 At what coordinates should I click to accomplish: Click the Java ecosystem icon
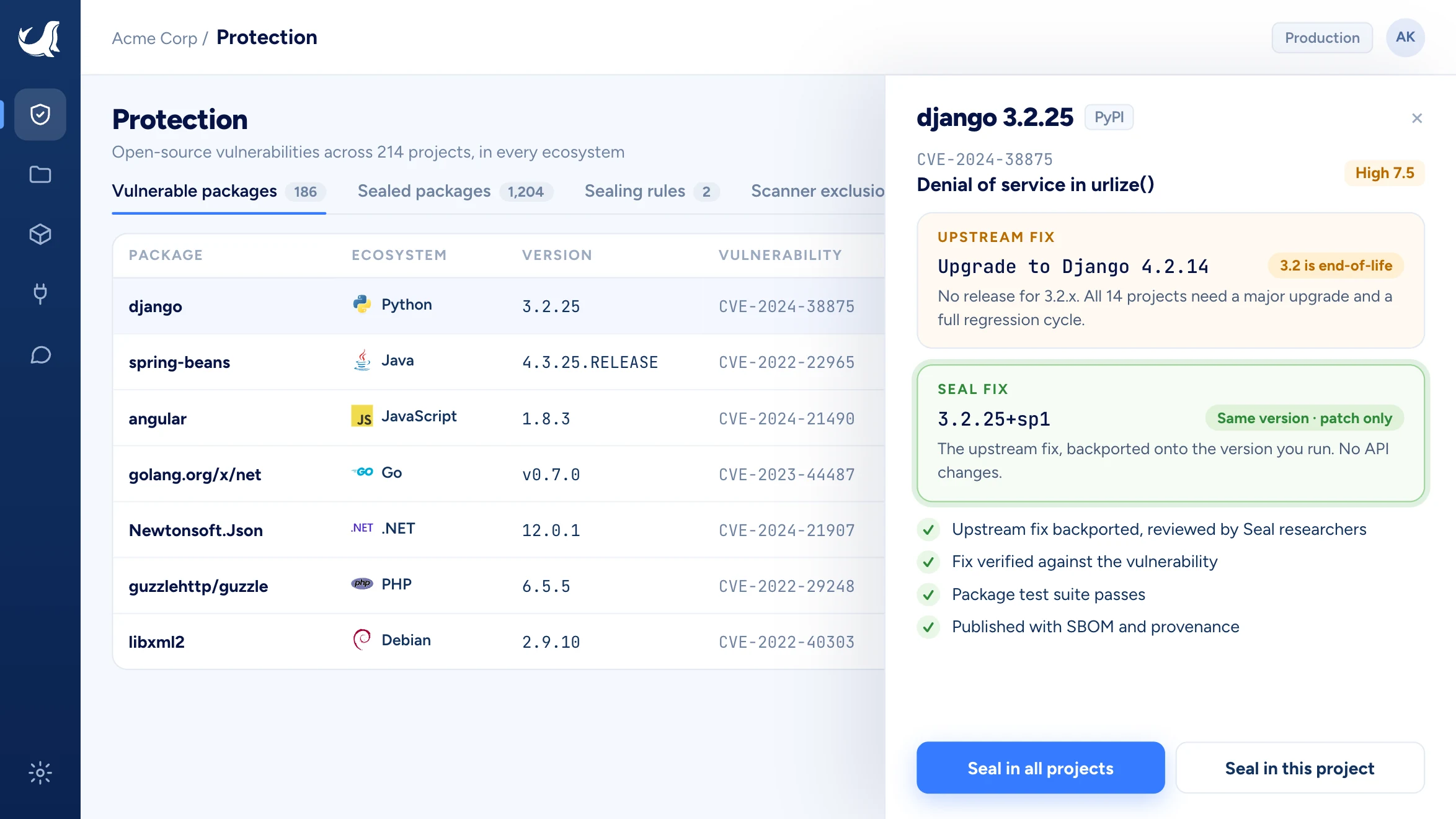point(362,360)
